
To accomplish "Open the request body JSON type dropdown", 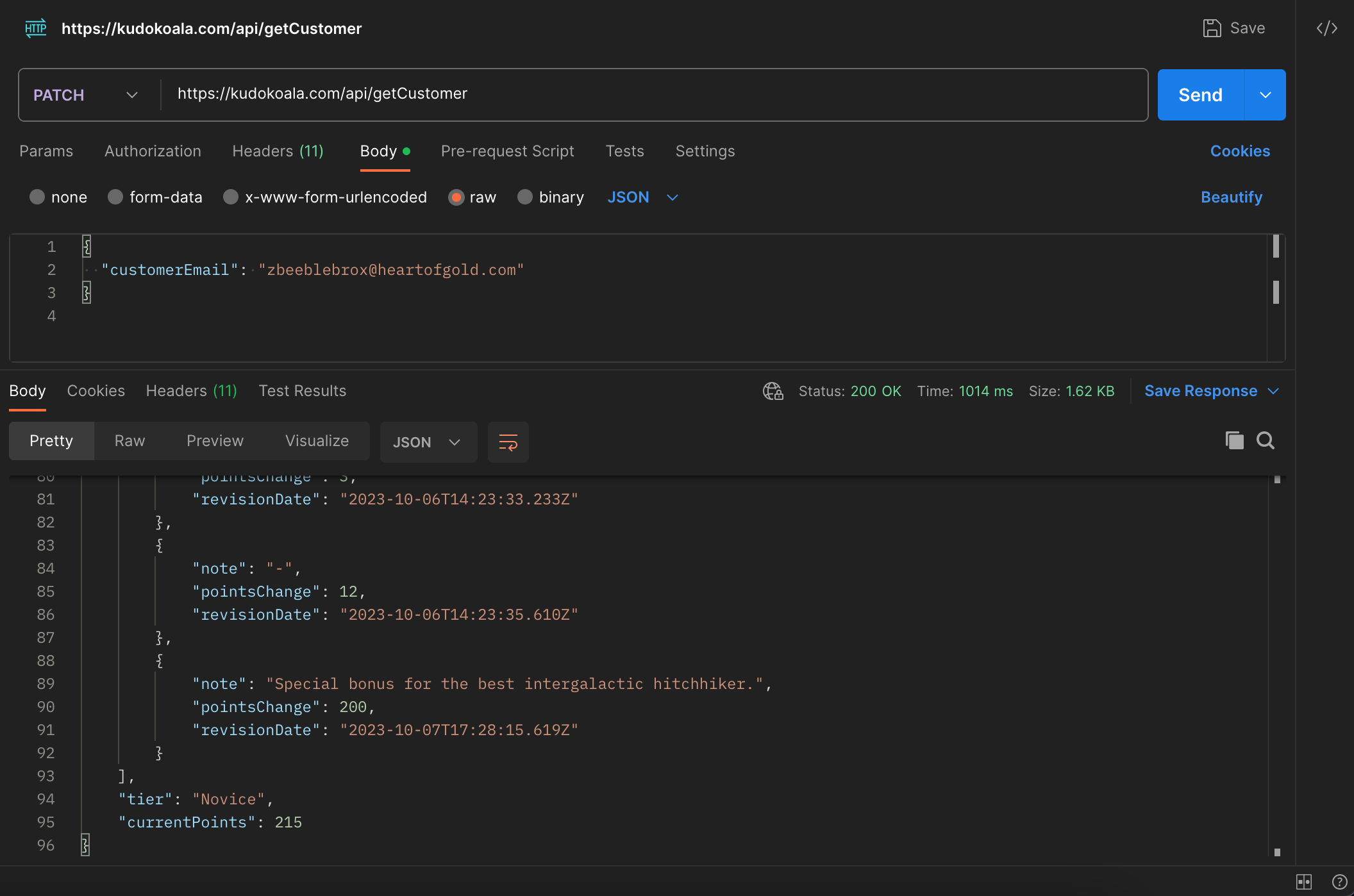I will coord(643,197).
